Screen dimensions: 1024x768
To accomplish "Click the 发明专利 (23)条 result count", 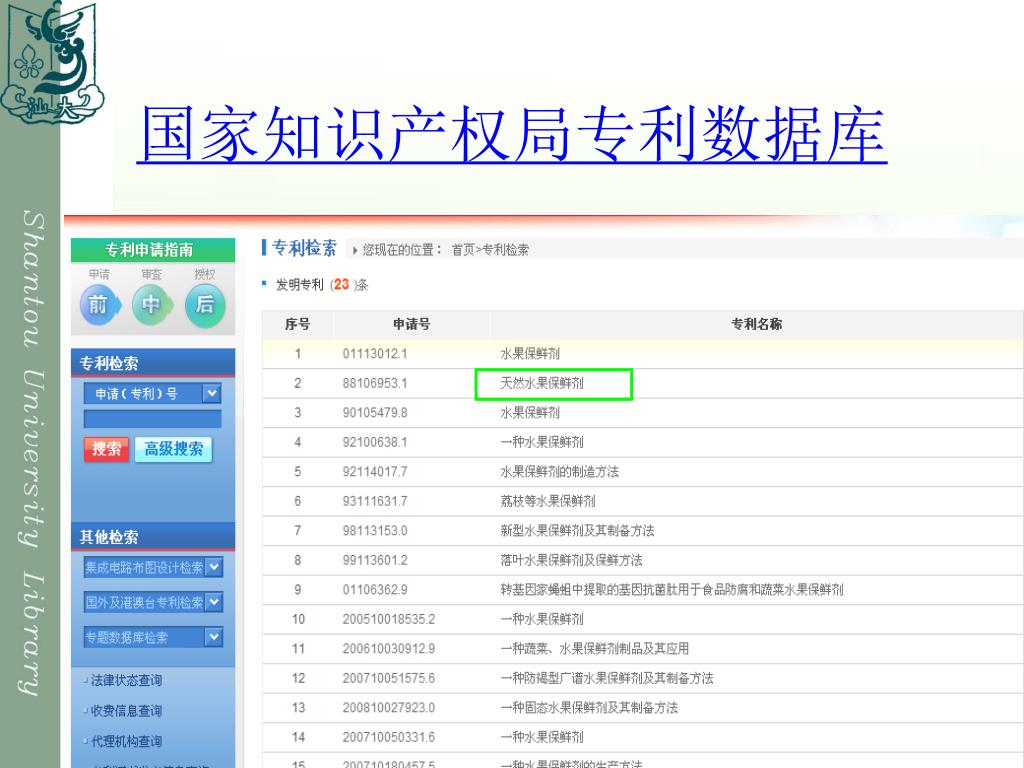I will click(x=322, y=285).
